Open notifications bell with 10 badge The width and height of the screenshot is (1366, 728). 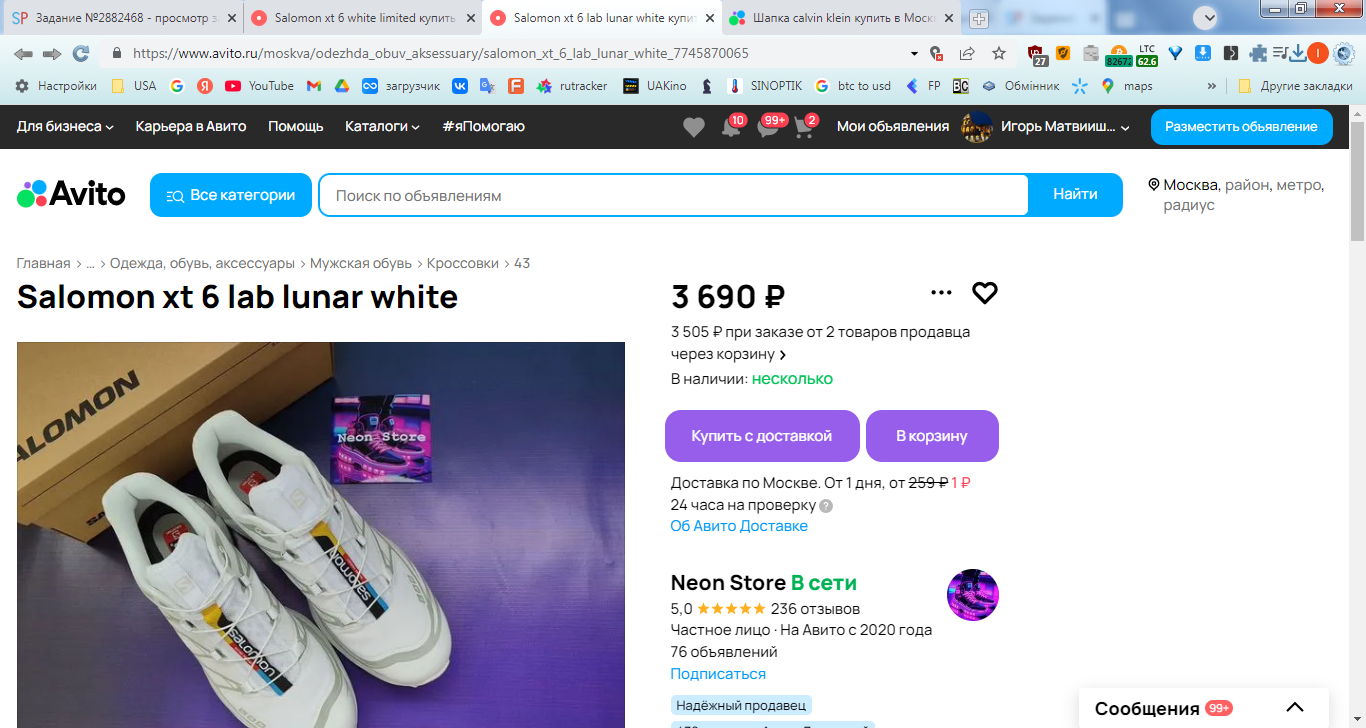click(731, 127)
